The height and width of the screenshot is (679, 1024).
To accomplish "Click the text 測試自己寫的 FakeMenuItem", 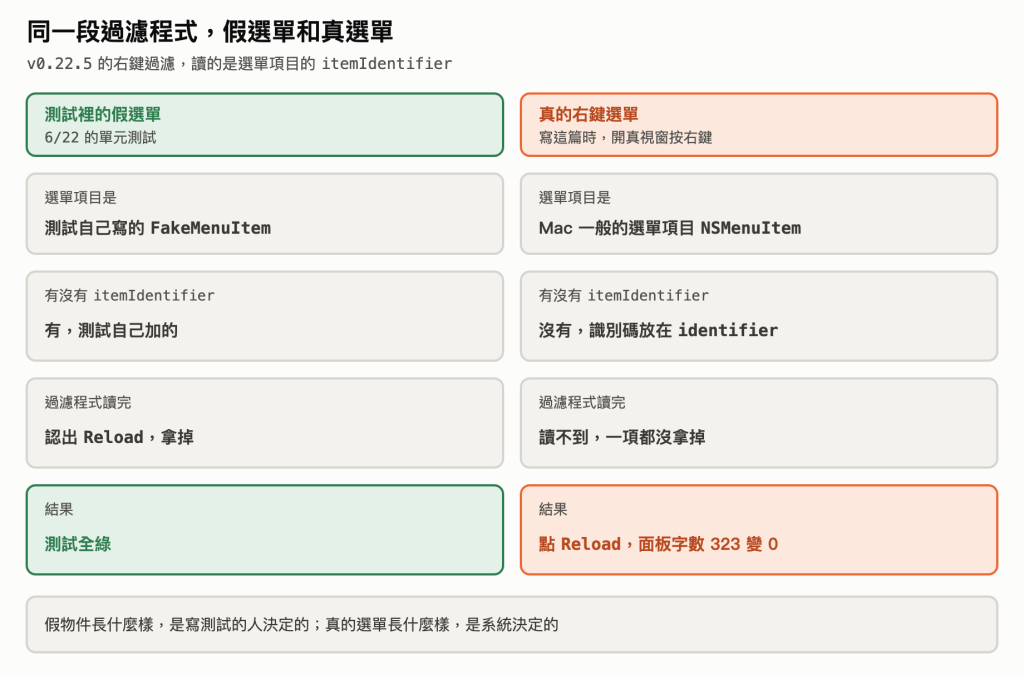I will pyautogui.click(x=157, y=228).
